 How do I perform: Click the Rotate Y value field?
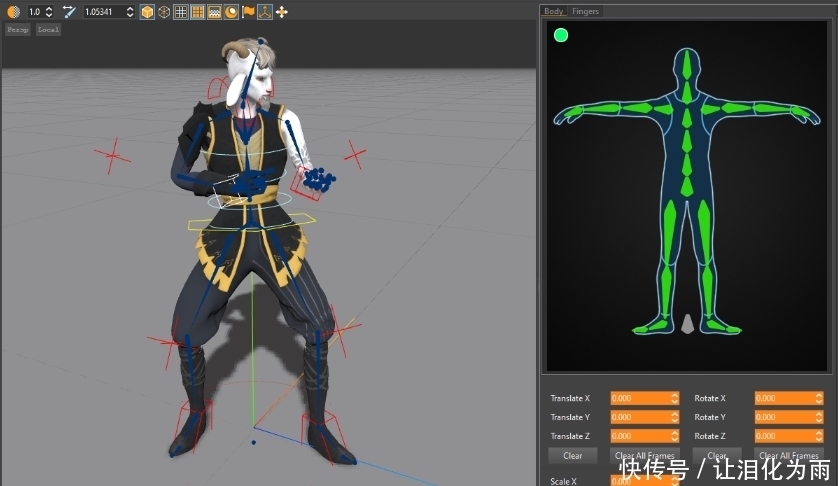[x=783, y=417]
